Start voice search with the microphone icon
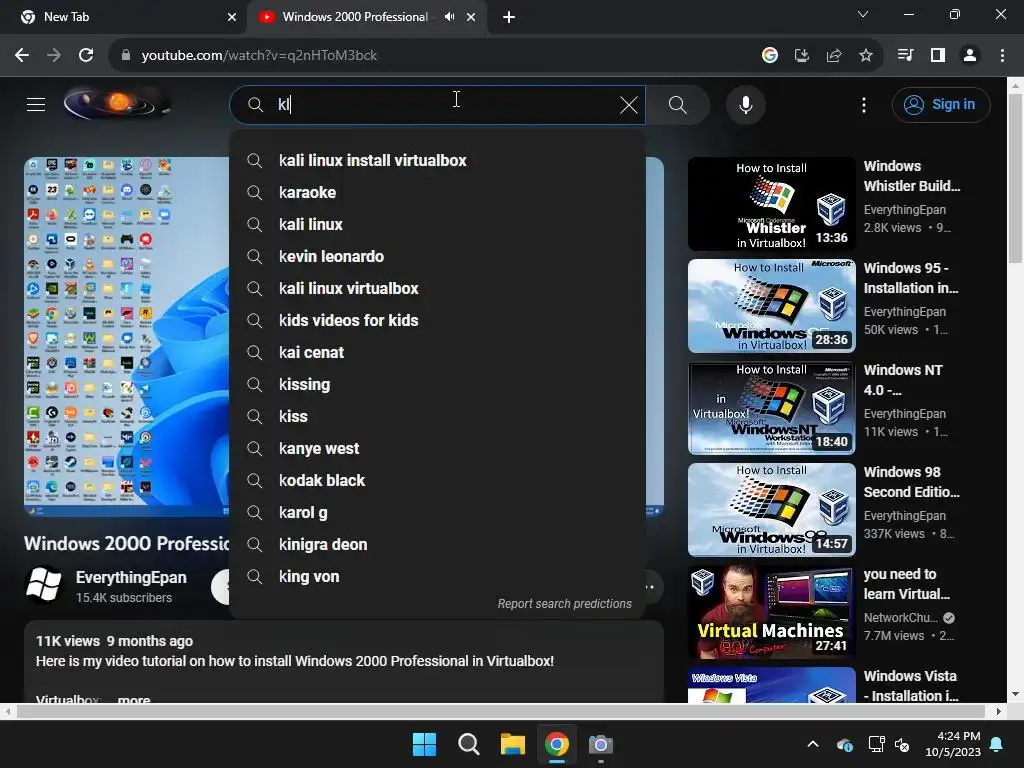1024x768 pixels. 746,104
